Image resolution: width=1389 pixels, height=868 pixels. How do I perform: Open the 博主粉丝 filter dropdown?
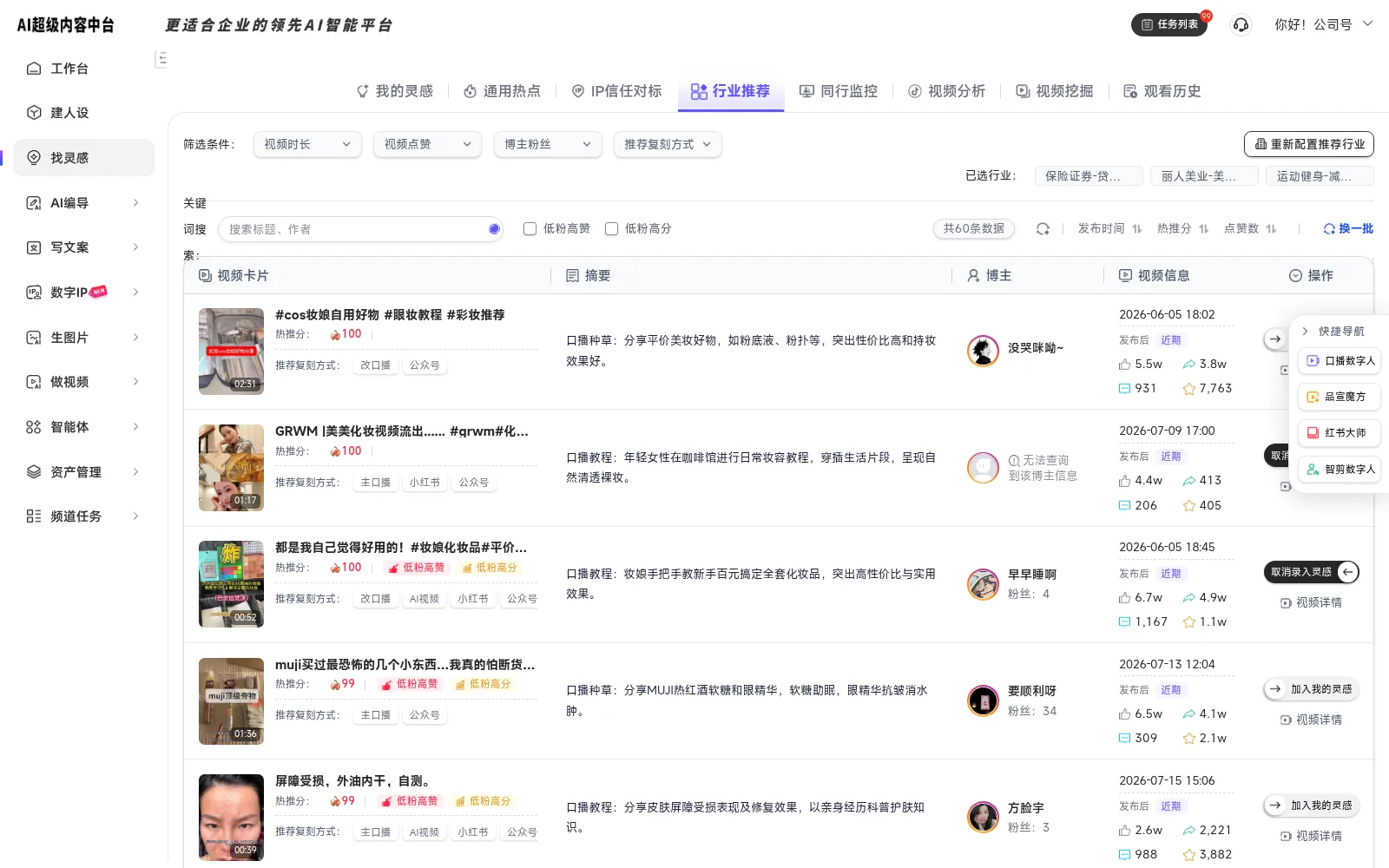[548, 144]
